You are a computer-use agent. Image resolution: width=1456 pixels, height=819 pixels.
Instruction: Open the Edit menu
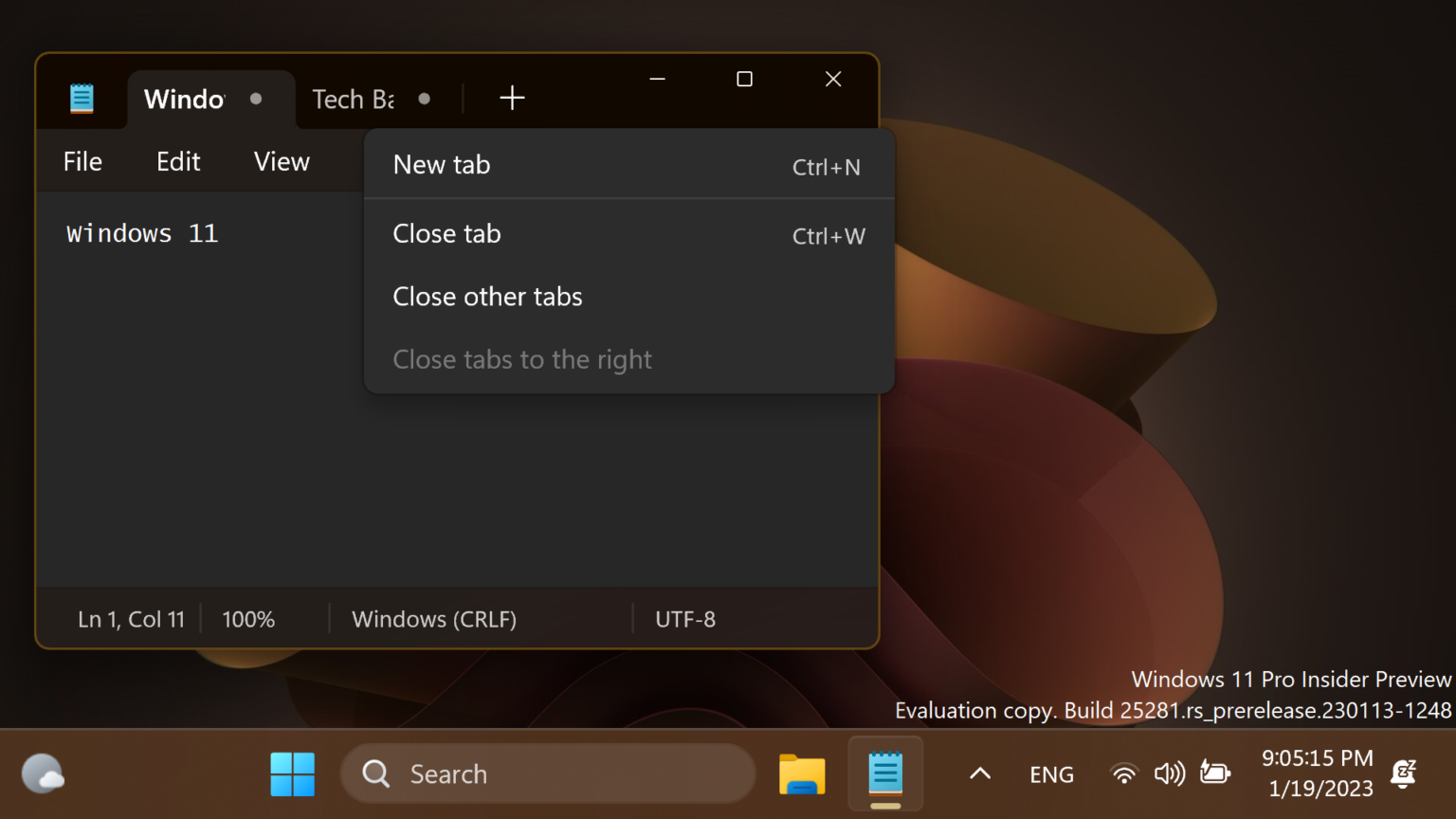click(178, 161)
